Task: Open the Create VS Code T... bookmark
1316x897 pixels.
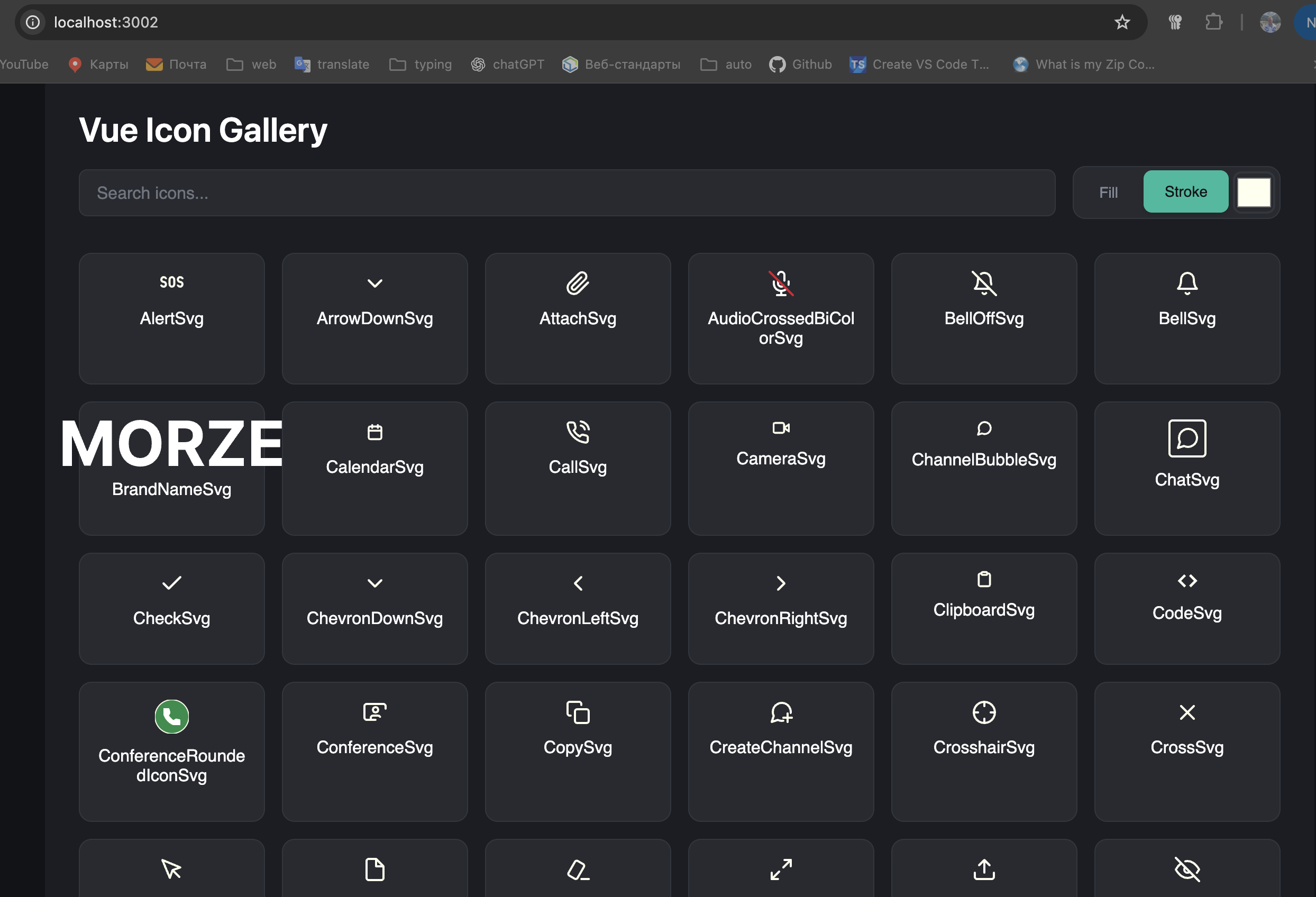Action: click(919, 65)
